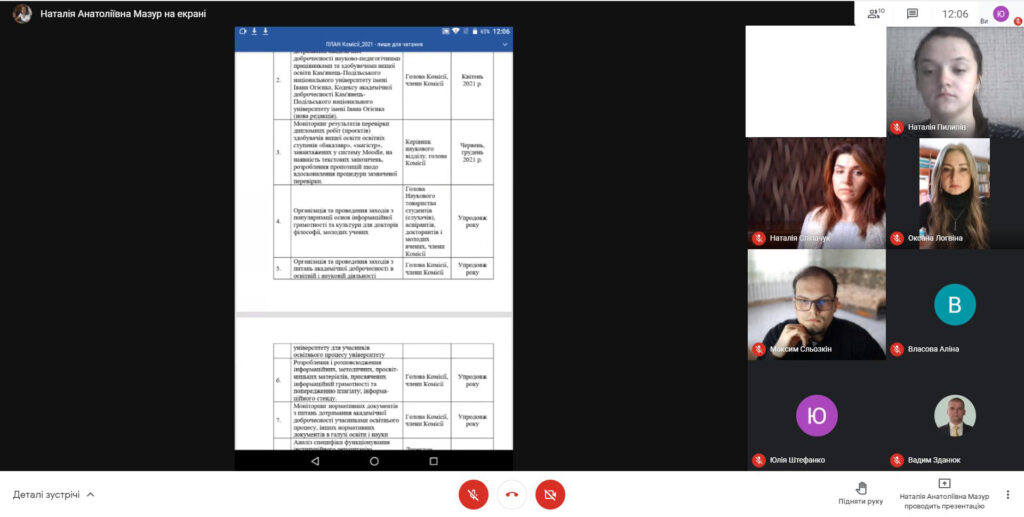This screenshot has height=517, width=1024.
Task: Select Вадим Зданюк participant tile
Action: click(x=954, y=416)
